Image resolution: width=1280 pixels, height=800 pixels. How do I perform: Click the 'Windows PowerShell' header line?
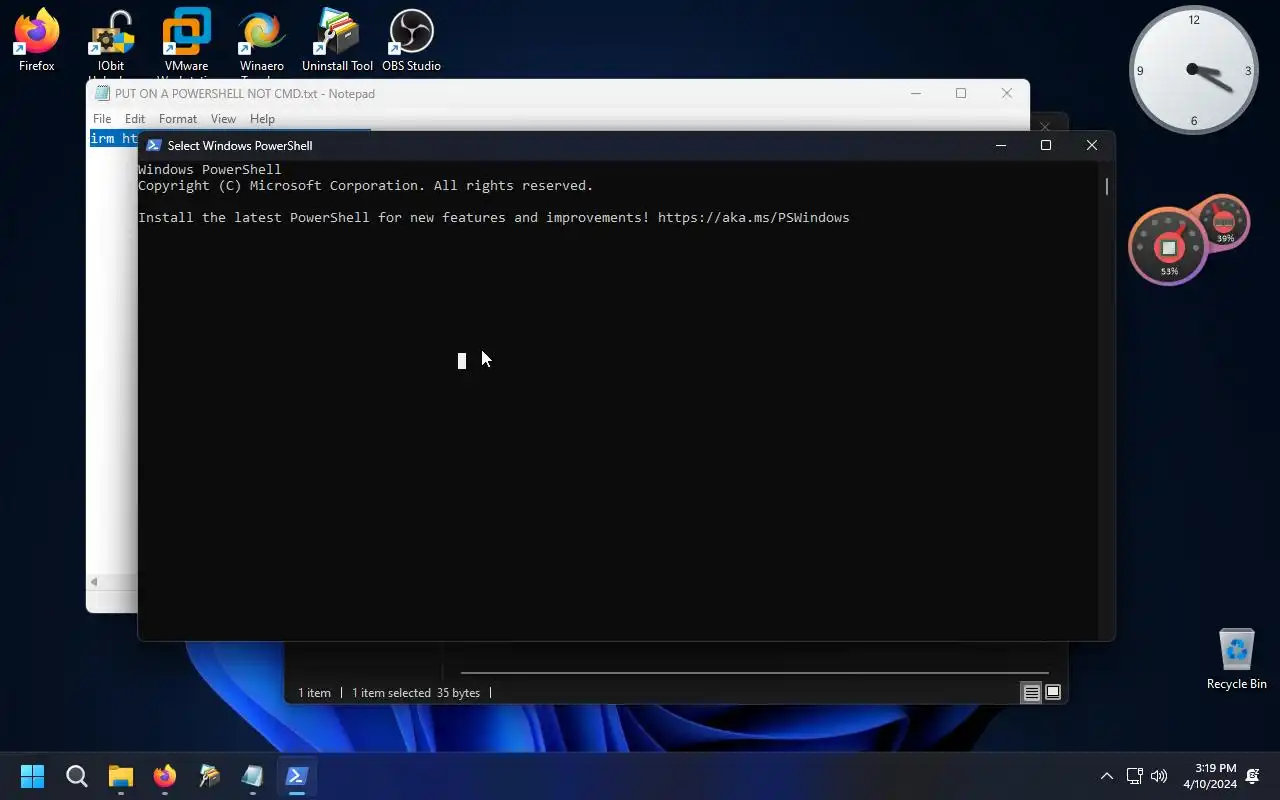pyautogui.click(x=210, y=170)
